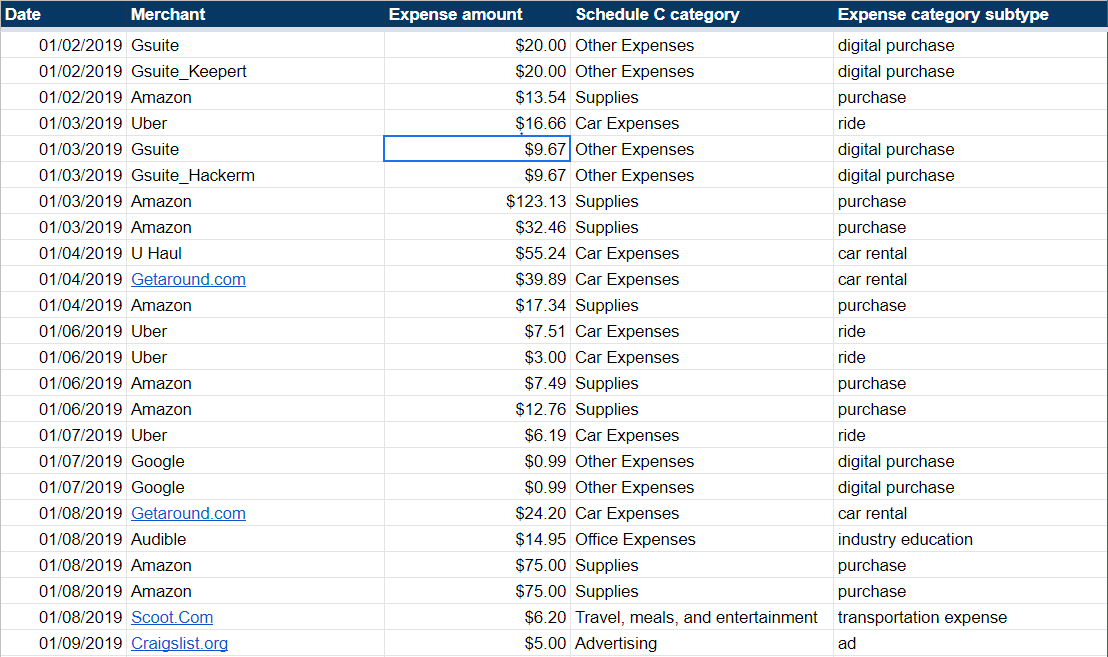Viewport: 1108px width, 657px height.
Task: Open the Getaround.com link dated 01/08/2019
Action: [188, 514]
